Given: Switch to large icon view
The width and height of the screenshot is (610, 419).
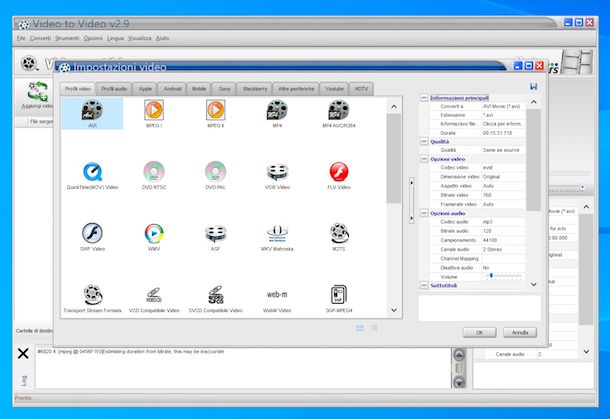Looking at the screenshot, I should click(x=359, y=328).
